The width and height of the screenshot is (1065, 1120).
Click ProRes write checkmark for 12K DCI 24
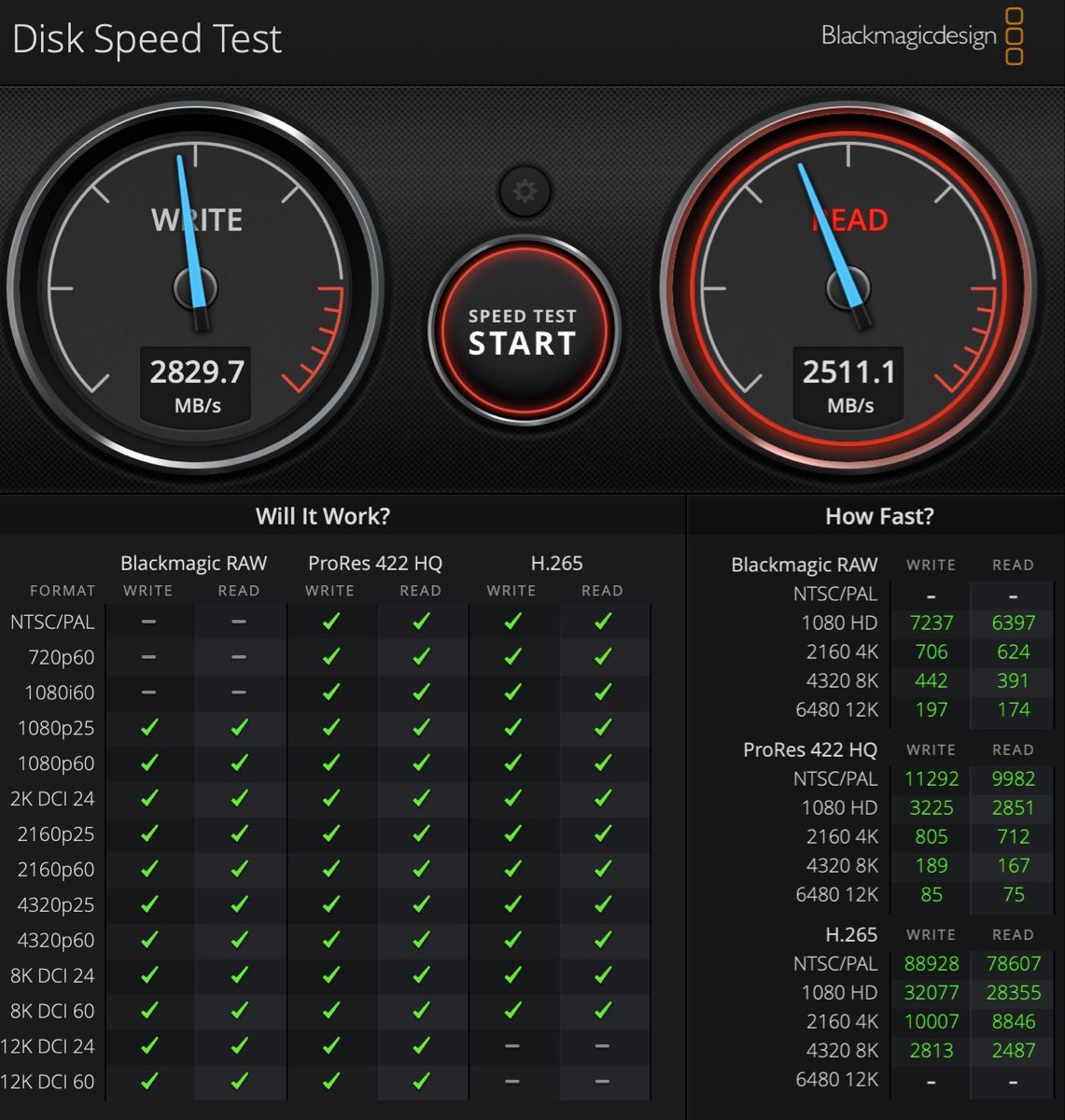coord(330,1046)
